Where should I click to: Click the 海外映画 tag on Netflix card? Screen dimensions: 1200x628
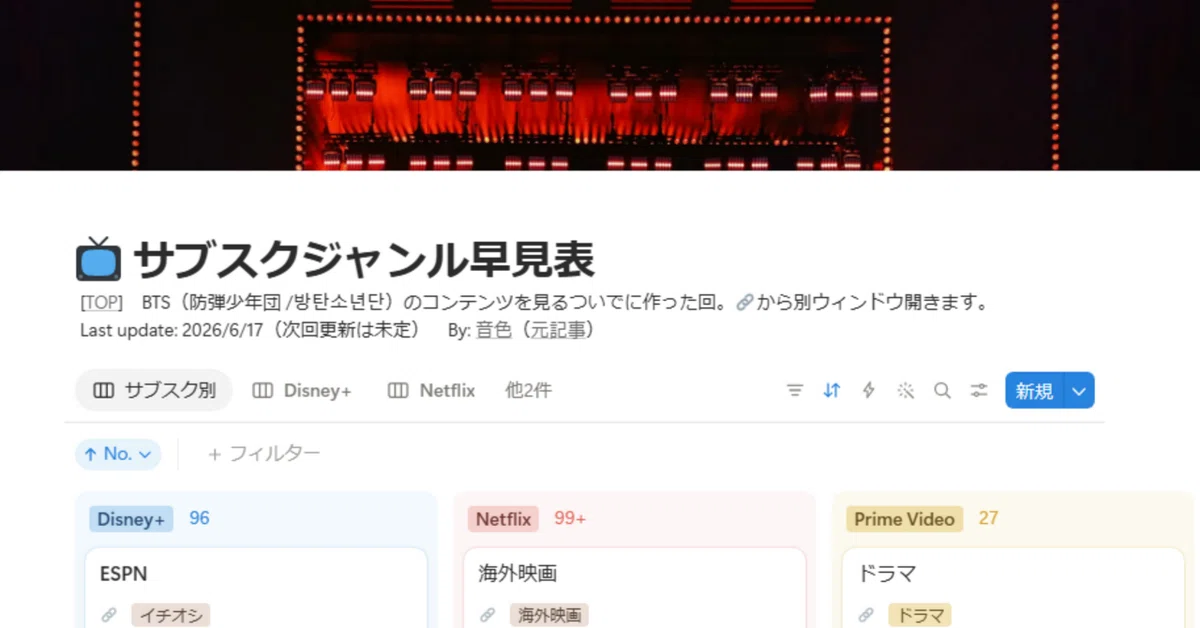(x=549, y=615)
